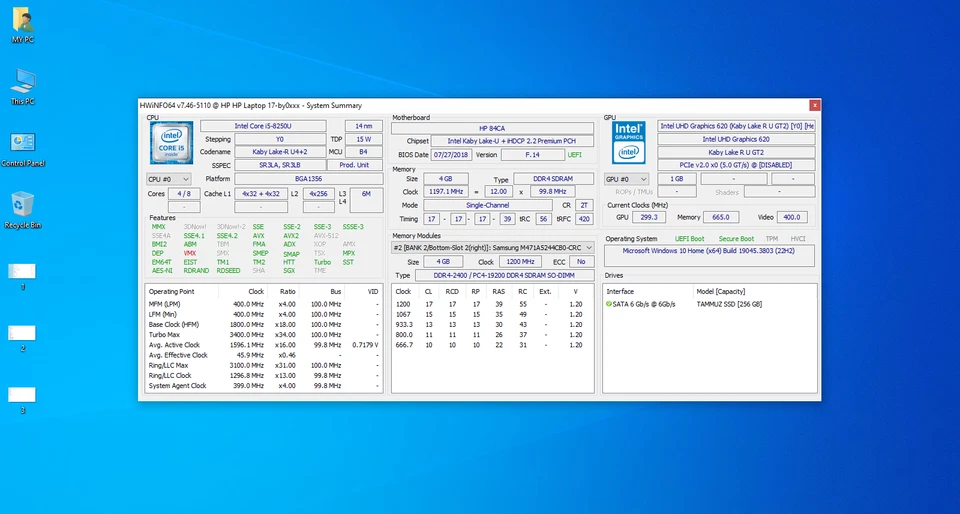Click the DDR4-2400 / PC4-19200 type field
Image resolution: width=960 pixels, height=514 pixels.
click(504, 275)
